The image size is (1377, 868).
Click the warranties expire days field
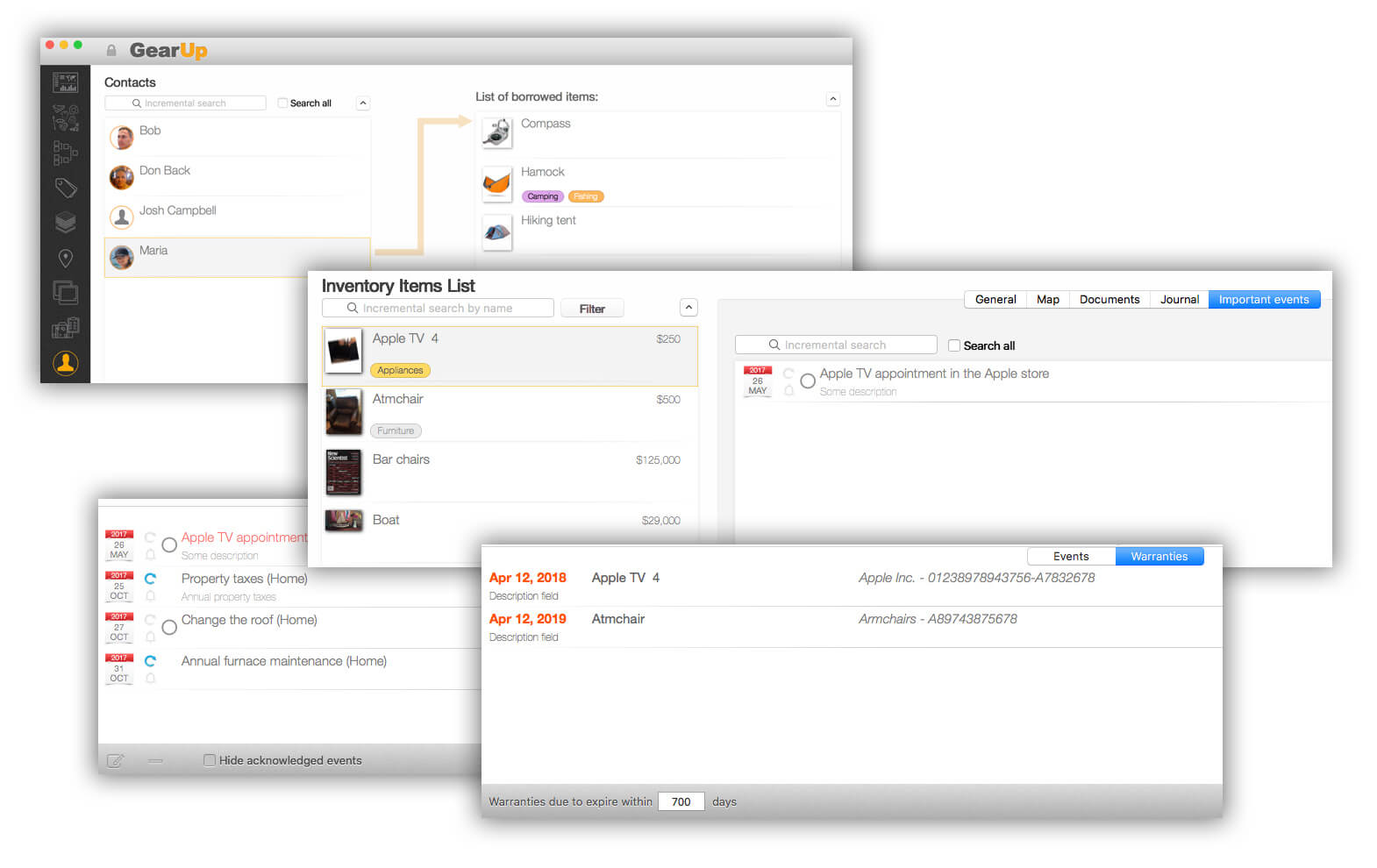(681, 801)
